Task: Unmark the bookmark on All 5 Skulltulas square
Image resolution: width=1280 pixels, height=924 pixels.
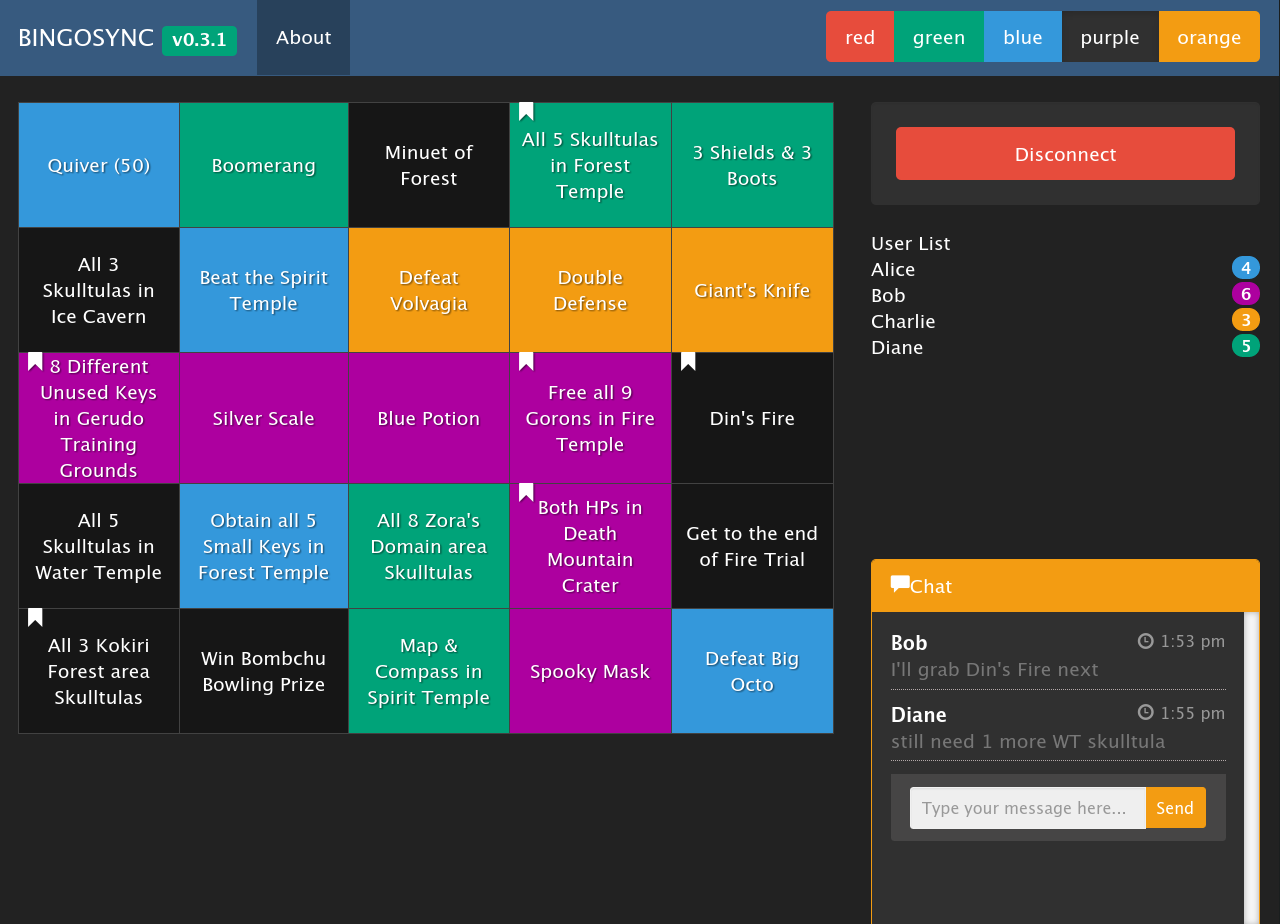Action: point(526,112)
